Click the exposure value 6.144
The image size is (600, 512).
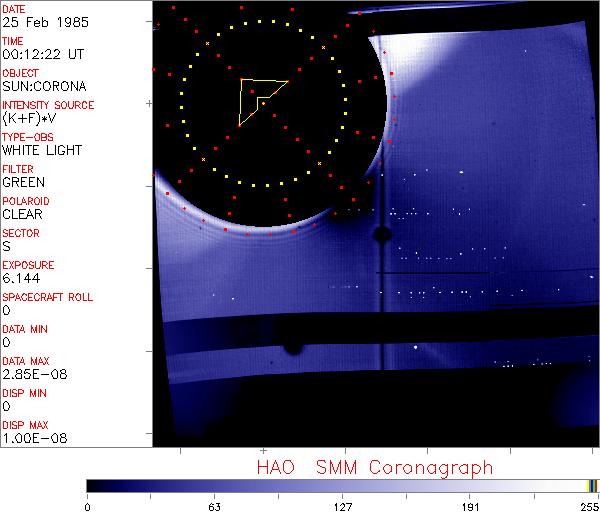coord(21,278)
